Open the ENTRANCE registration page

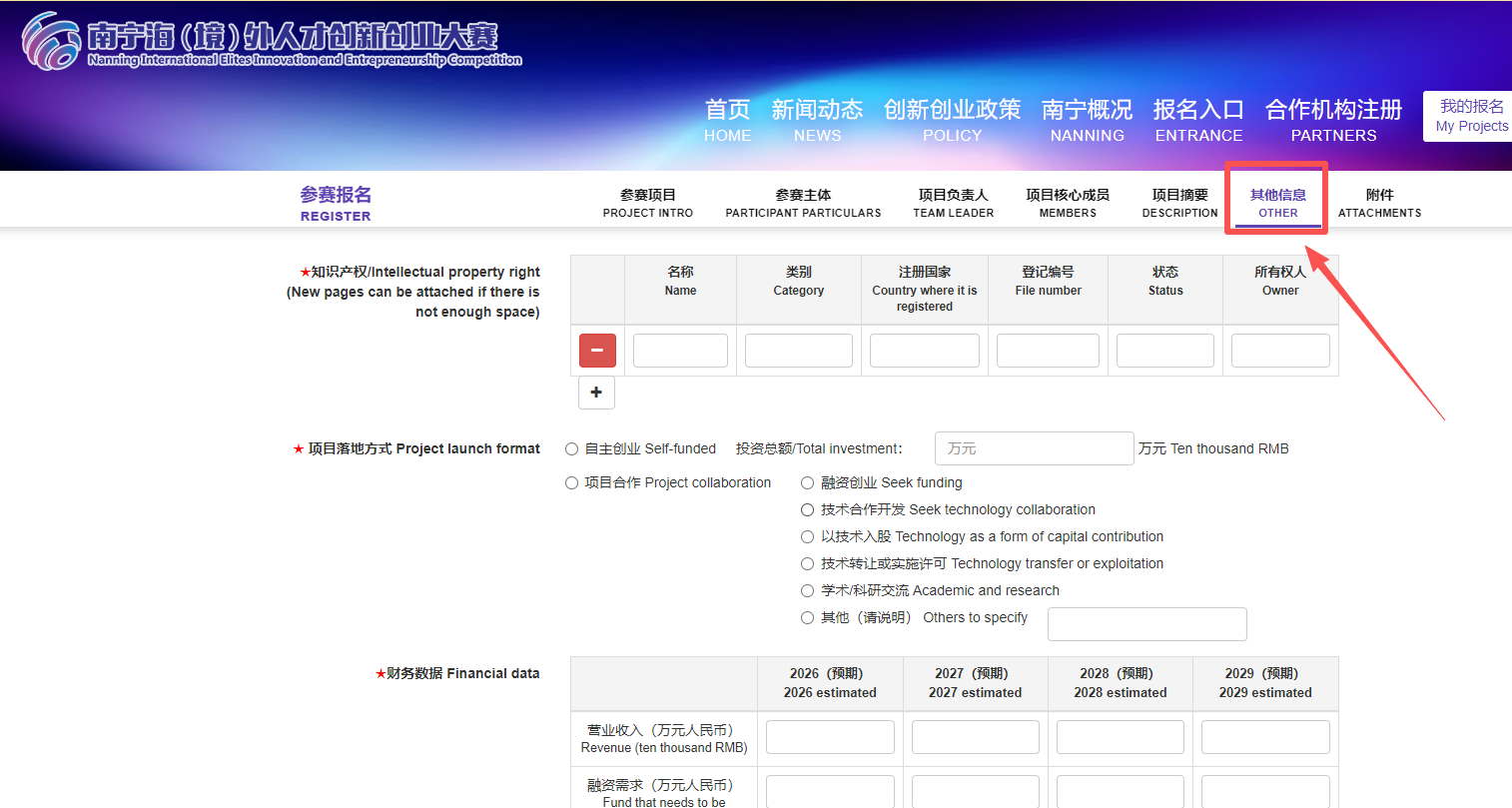1198,120
